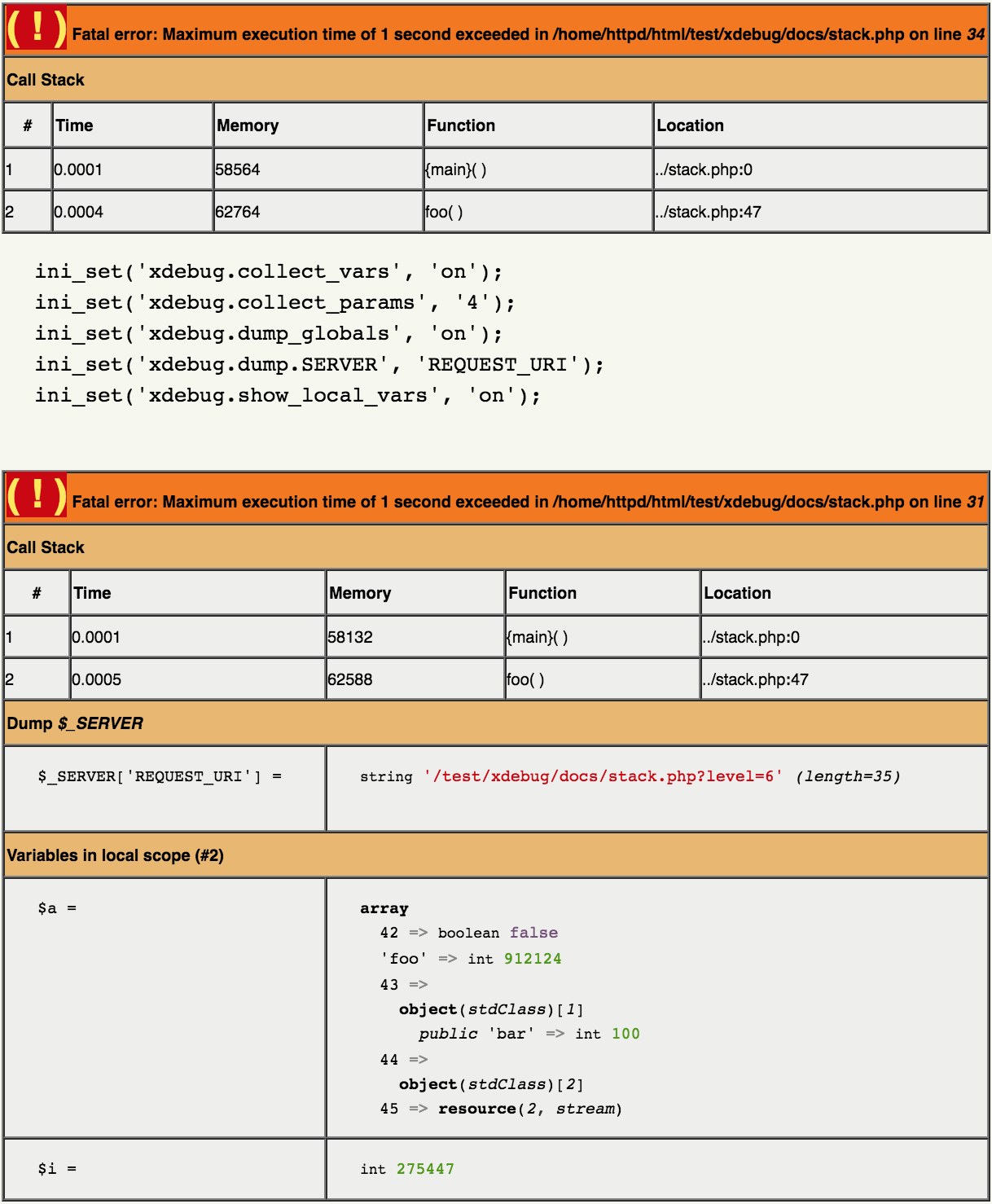Click the memory value 62588
Viewport: 992px width, 1204px height.
pyautogui.click(x=350, y=679)
